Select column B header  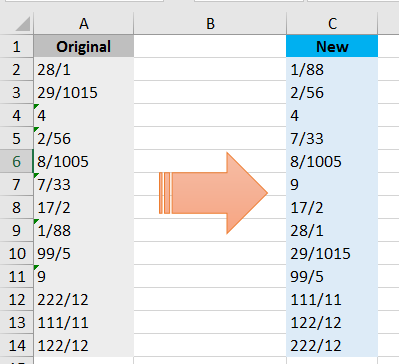210,24
